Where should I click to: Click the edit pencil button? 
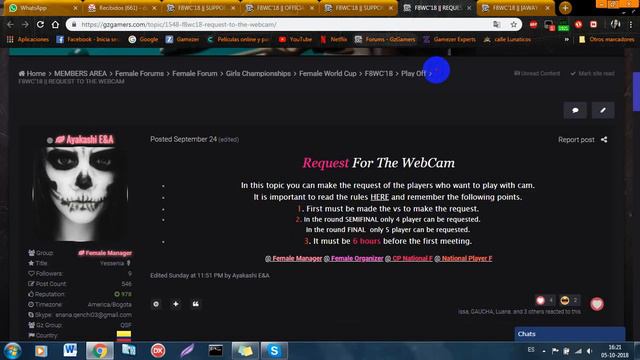(603, 110)
